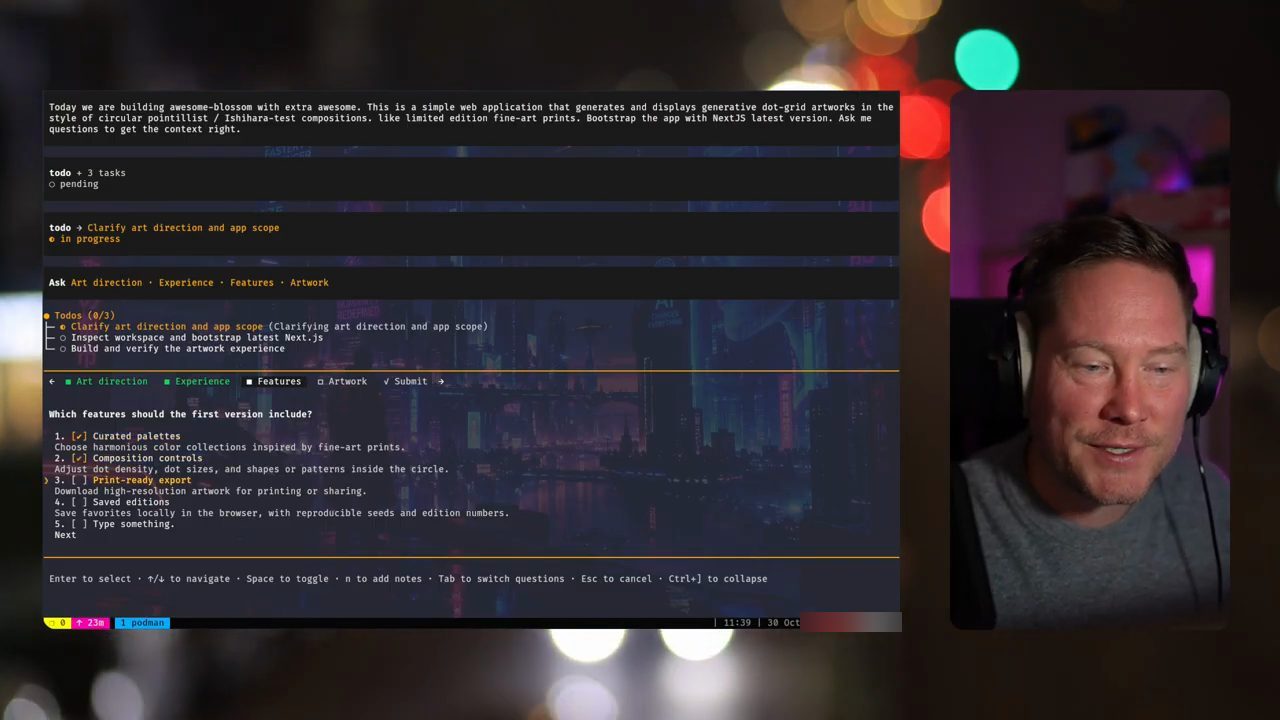This screenshot has width=1280, height=720.
Task: Check the 'Type something.' custom option
Action: coord(79,524)
